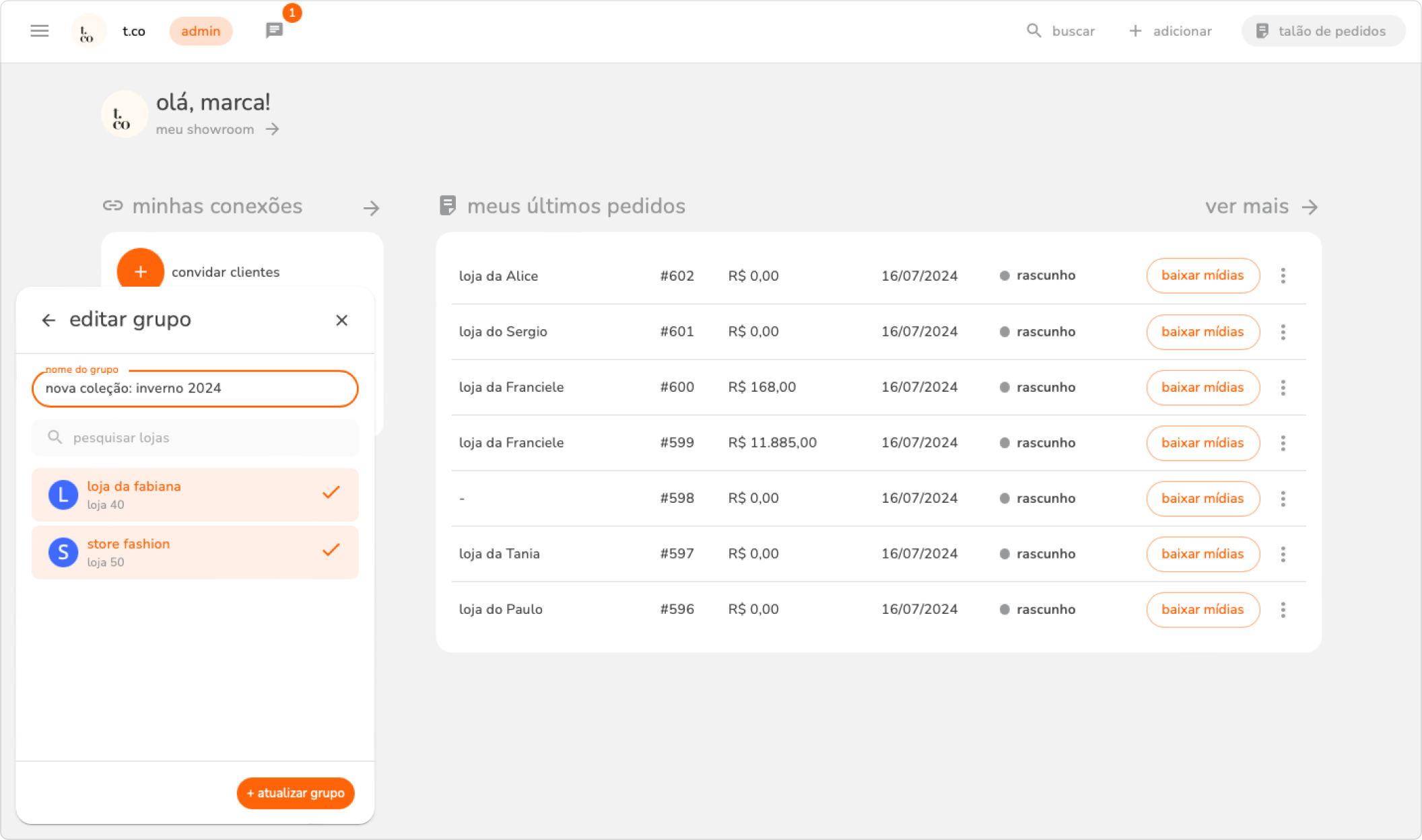The image size is (1422, 840).
Task: Open talão de pedidos
Action: click(1322, 31)
